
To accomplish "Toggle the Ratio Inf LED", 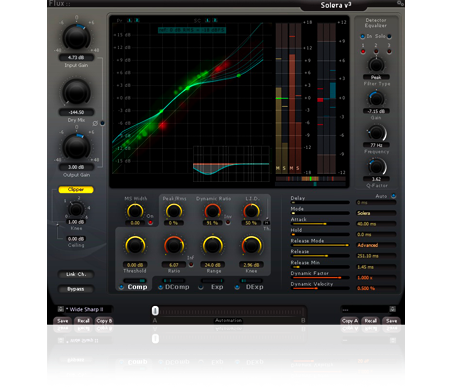I will (191, 264).
